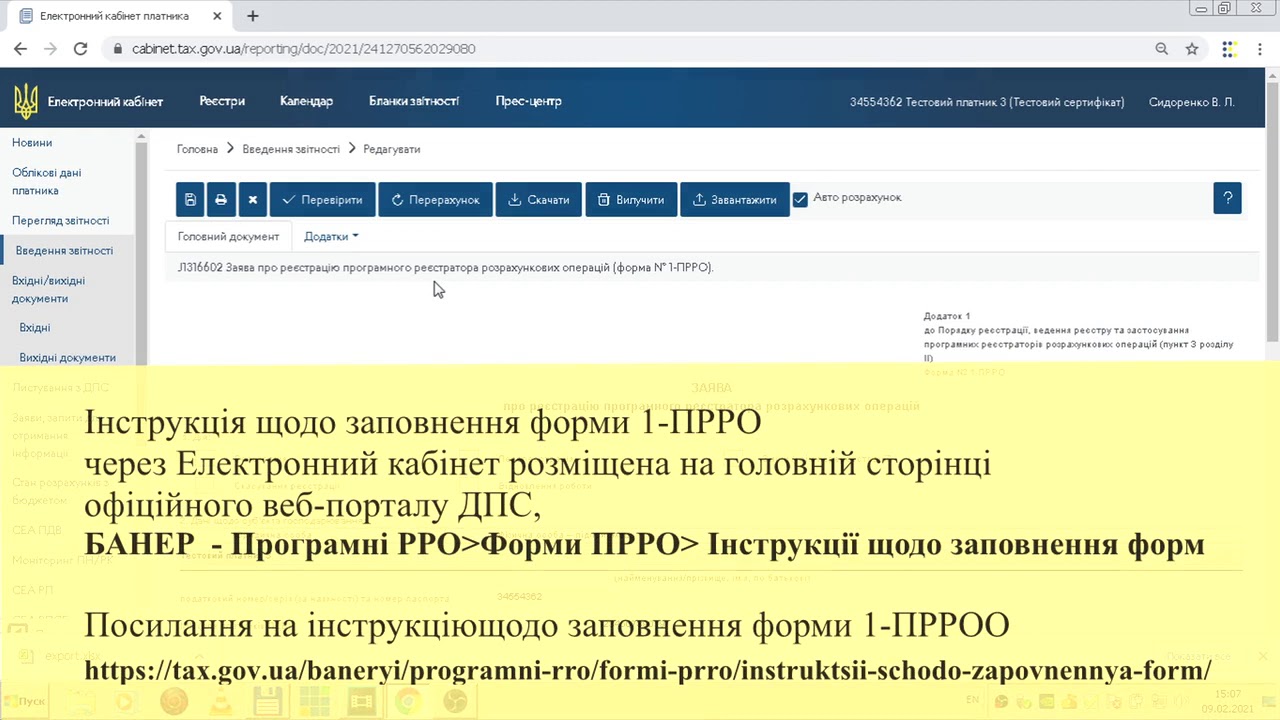This screenshot has height=720, width=1280.
Task: Click the save (floppy disk) toolbar icon
Action: pos(190,199)
